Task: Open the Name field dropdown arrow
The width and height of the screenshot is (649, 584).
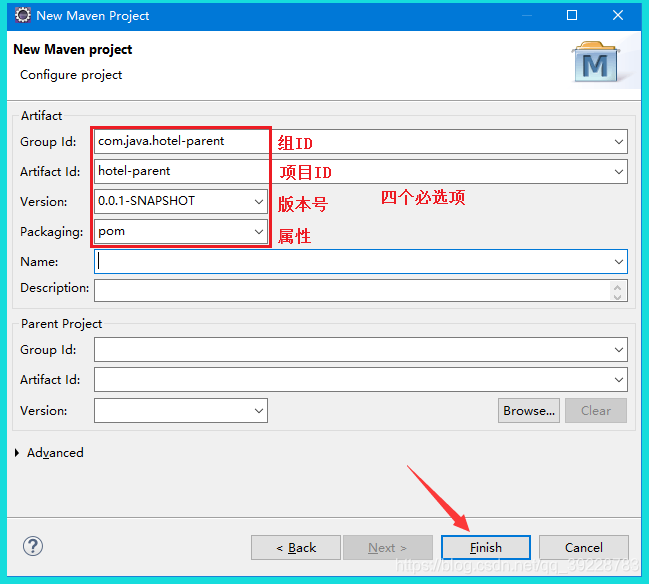Action: (x=619, y=262)
